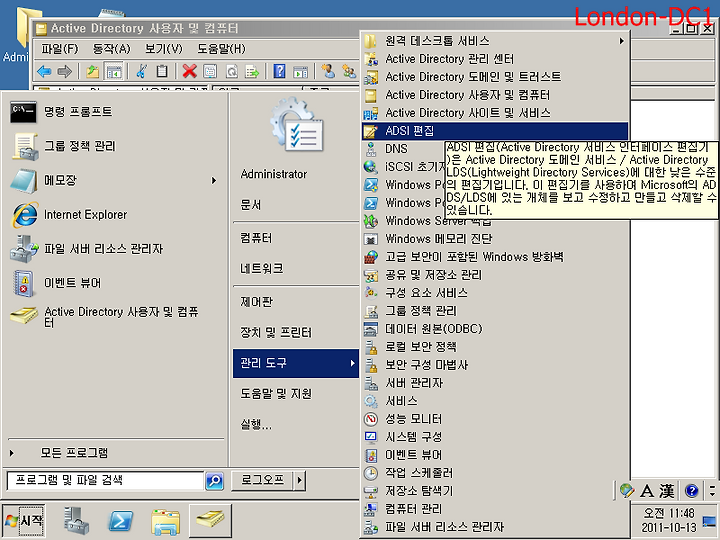The height and width of the screenshot is (540, 720).
Task: Click the PowerShell icon on taskbar
Action: point(120,521)
